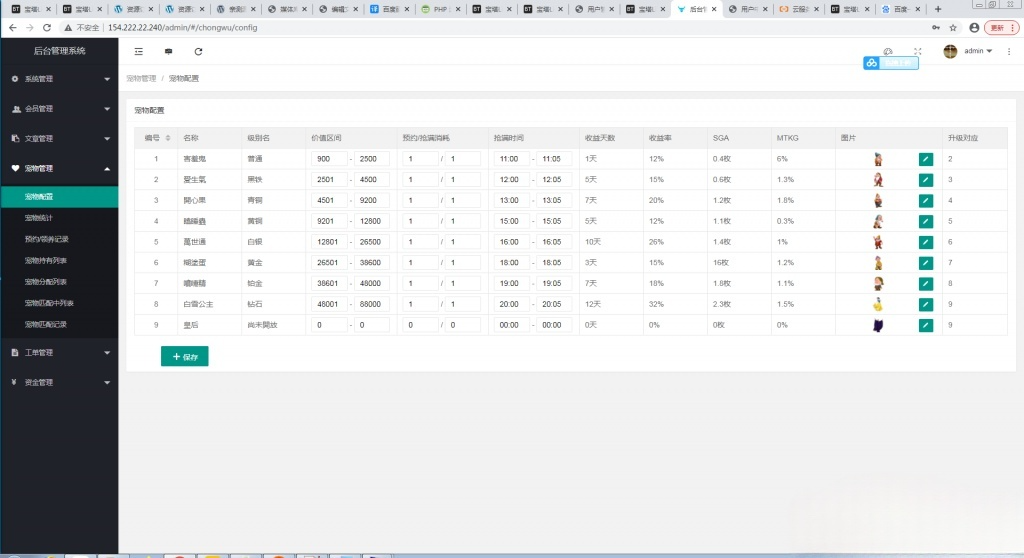1024x558 pixels.
Task: Toggle the sidebar collapse icon
Action: pos(138,51)
